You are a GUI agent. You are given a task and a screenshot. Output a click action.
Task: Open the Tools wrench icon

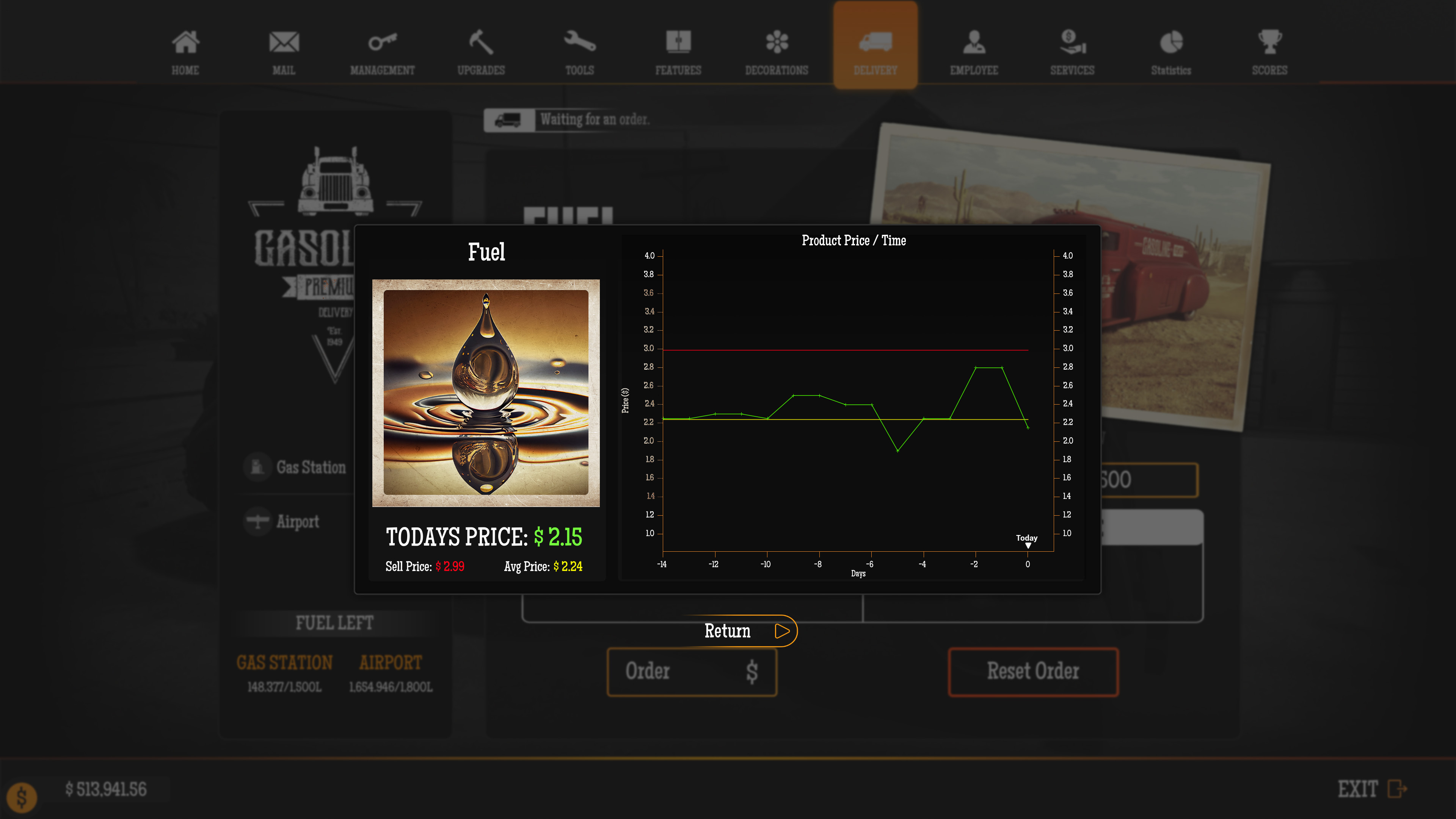tap(579, 42)
